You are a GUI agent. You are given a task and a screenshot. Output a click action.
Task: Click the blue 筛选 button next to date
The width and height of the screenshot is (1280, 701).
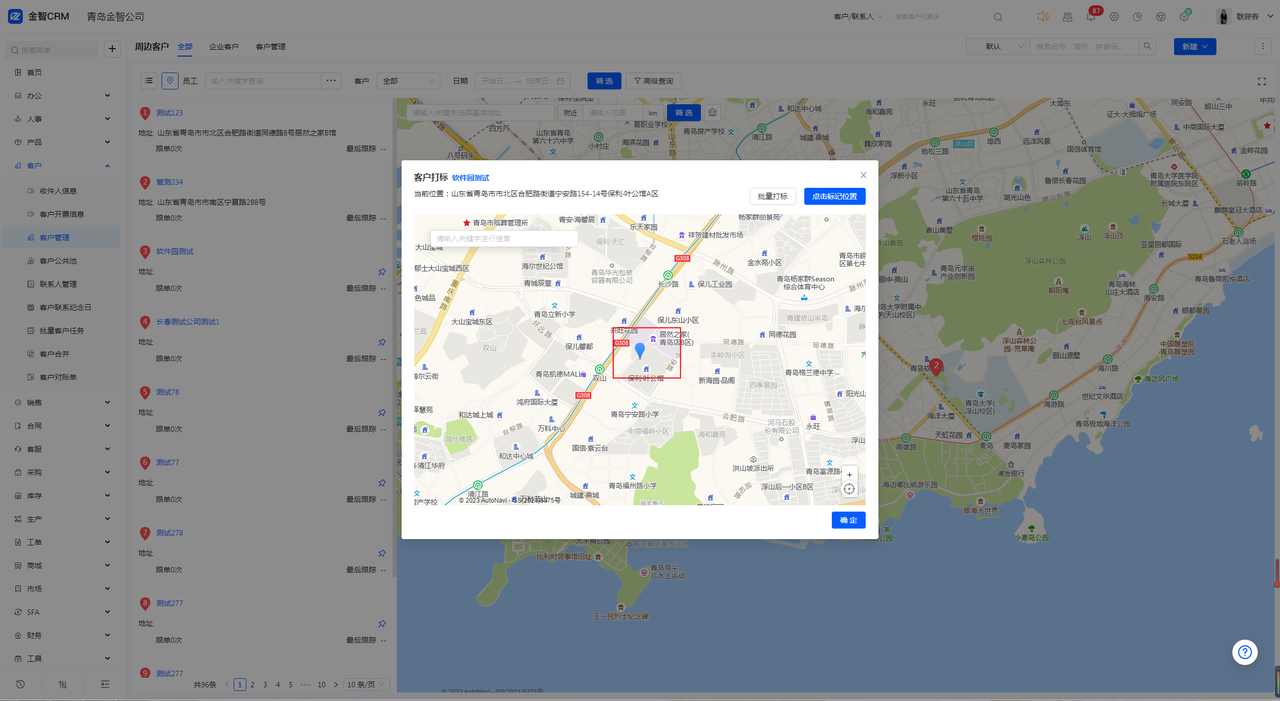(x=604, y=81)
